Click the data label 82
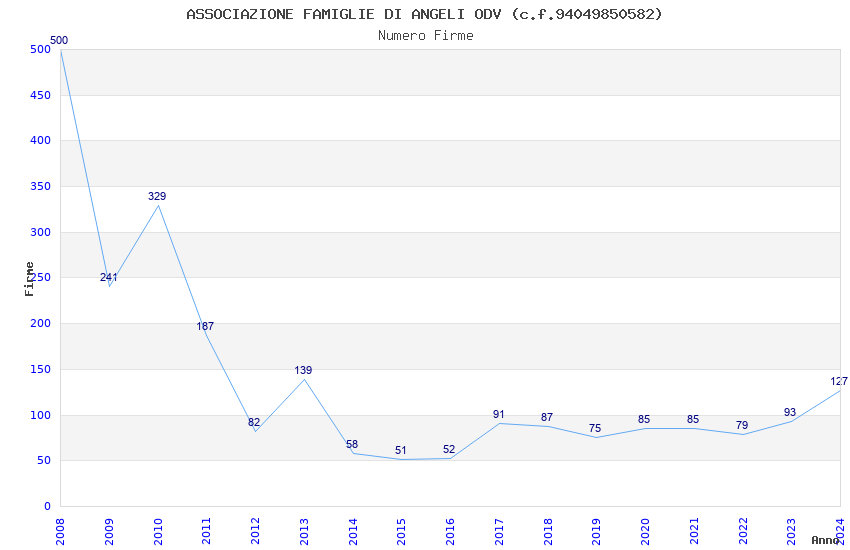850x550 pixels. [254, 422]
